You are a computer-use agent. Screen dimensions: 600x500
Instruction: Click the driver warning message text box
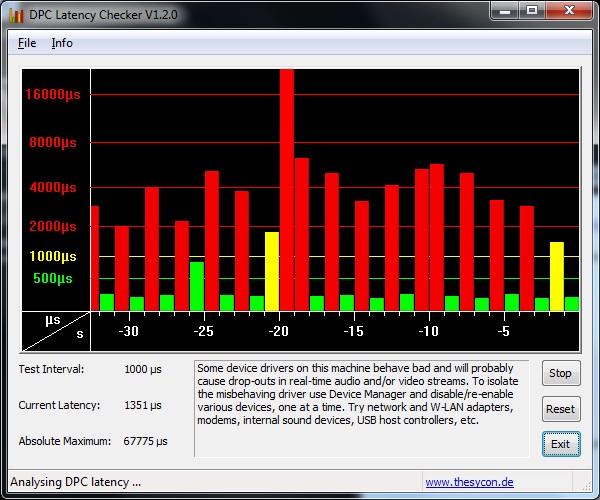coord(362,409)
